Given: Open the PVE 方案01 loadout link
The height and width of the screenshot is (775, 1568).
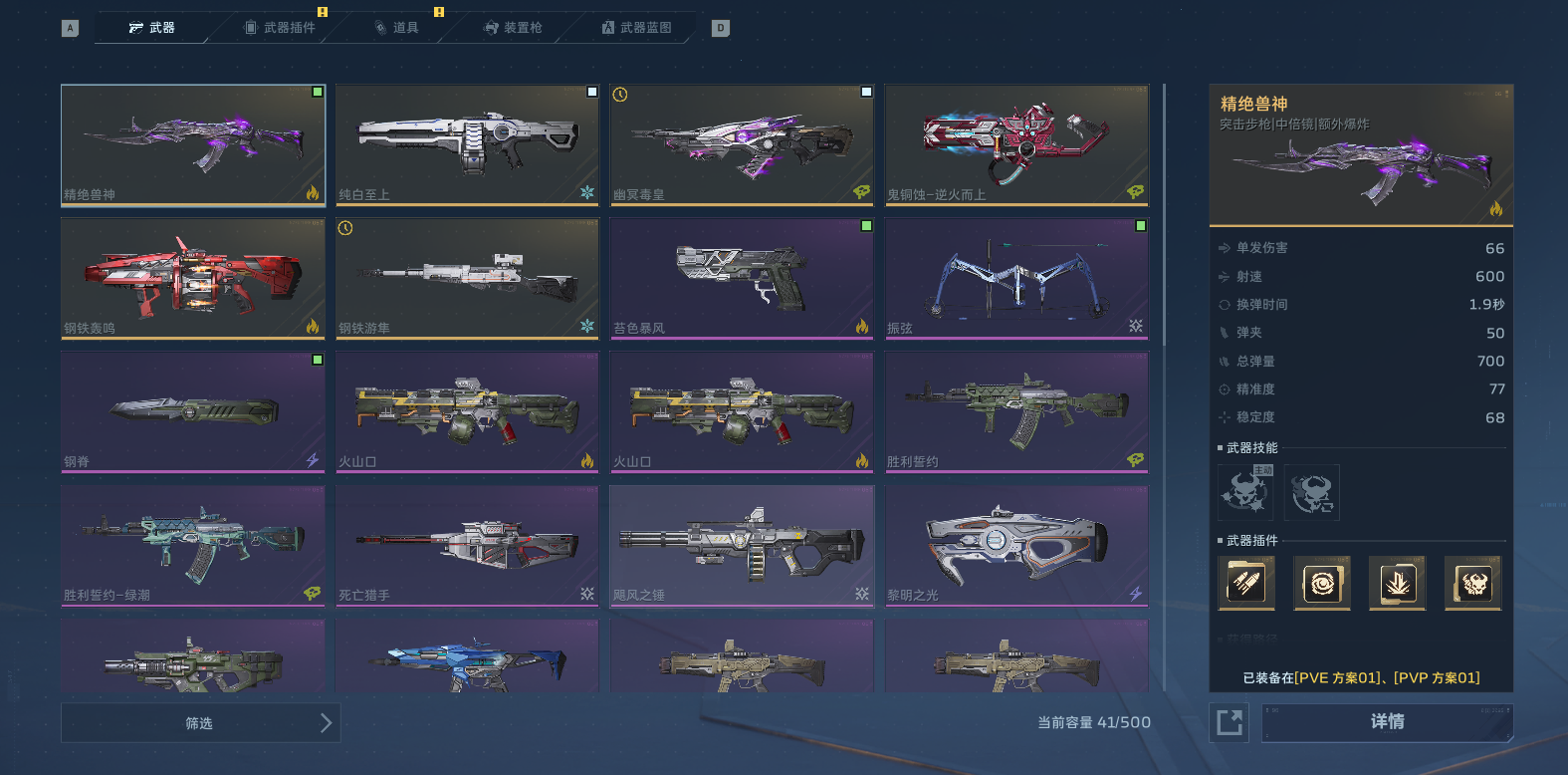Looking at the screenshot, I should click(x=1336, y=677).
